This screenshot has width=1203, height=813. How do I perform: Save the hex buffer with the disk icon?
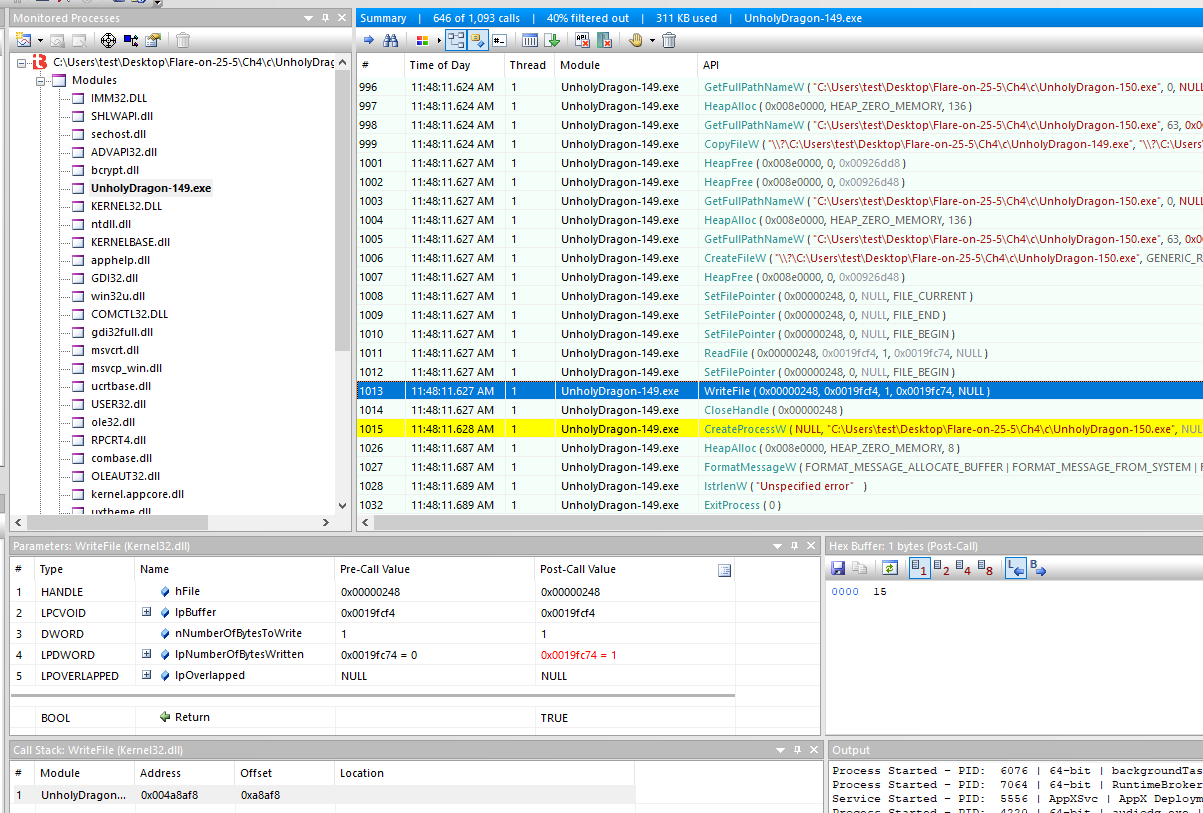pos(838,568)
